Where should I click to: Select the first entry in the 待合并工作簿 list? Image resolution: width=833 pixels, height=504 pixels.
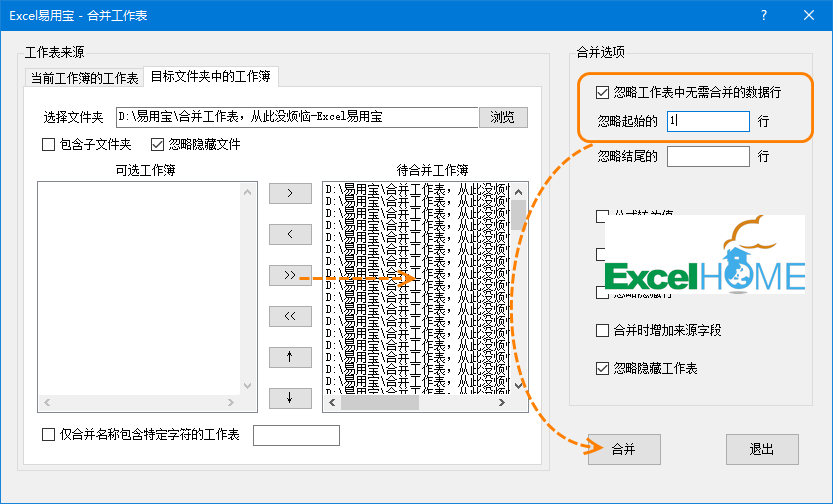point(417,189)
